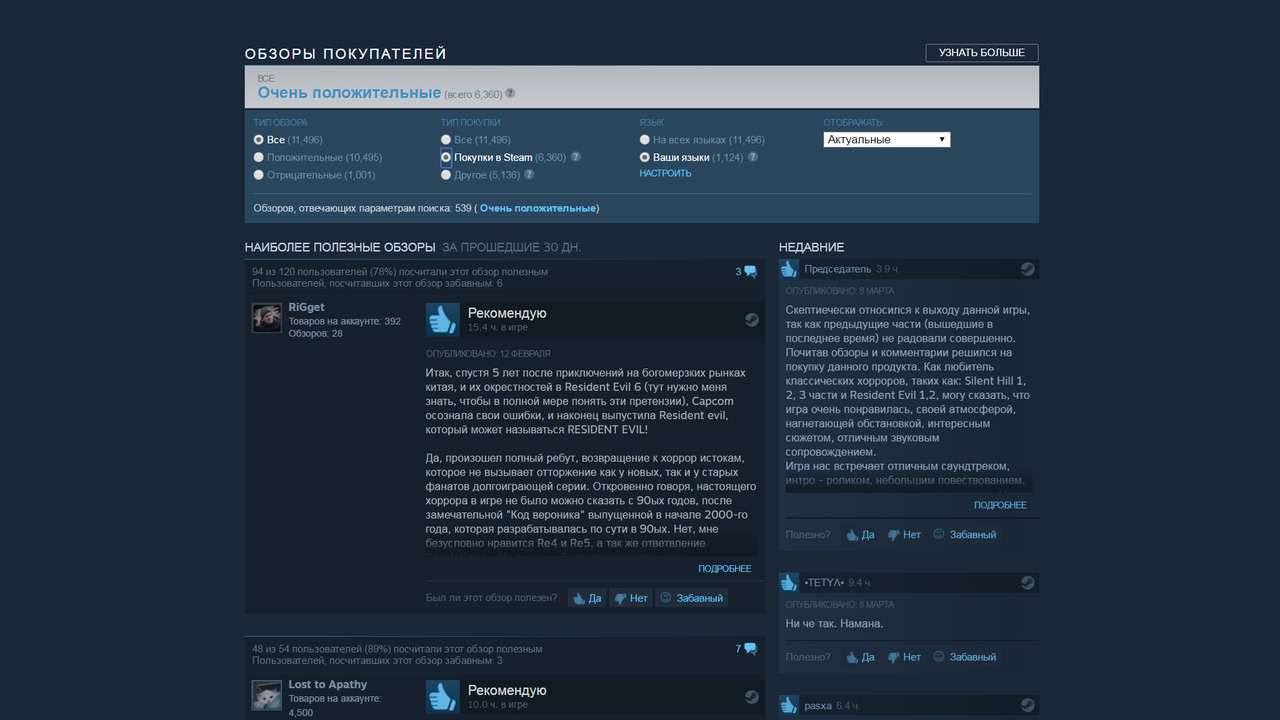Expand Председатель's review with 'Подробнее'
The image size is (1280, 720).
(1001, 505)
